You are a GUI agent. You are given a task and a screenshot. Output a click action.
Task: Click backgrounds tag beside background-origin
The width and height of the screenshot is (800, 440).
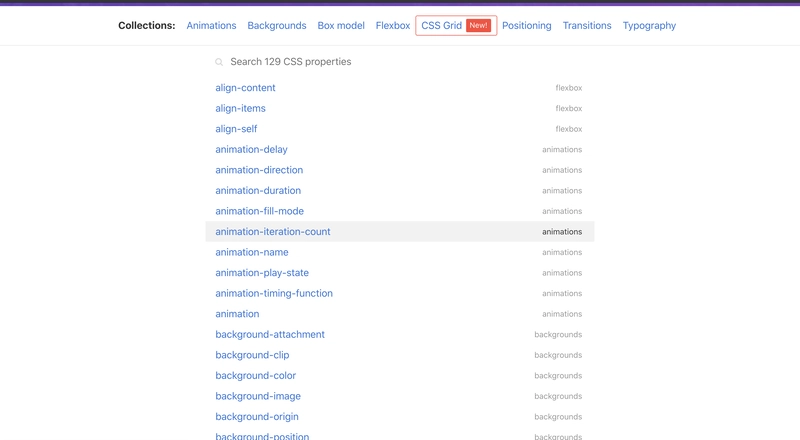558,417
